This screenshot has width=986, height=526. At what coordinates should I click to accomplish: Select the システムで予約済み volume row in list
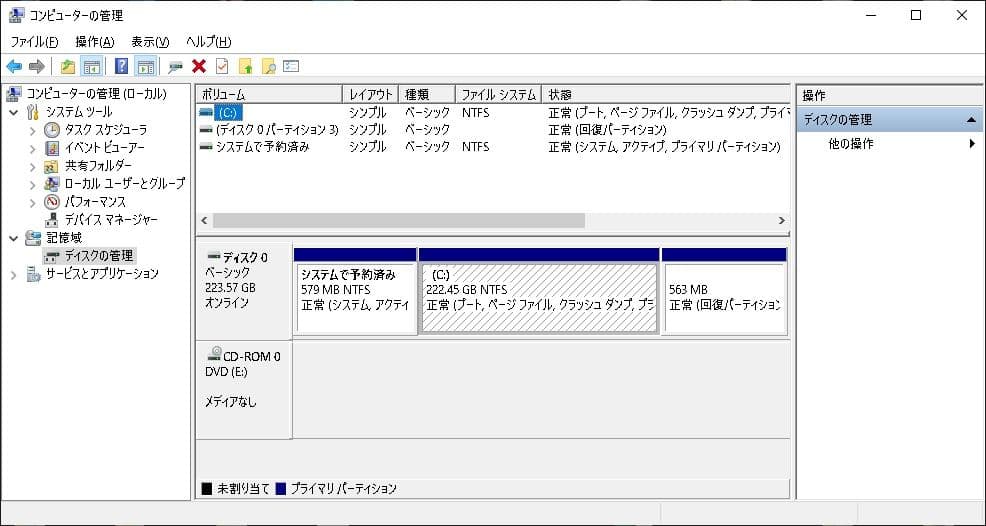(x=493, y=148)
